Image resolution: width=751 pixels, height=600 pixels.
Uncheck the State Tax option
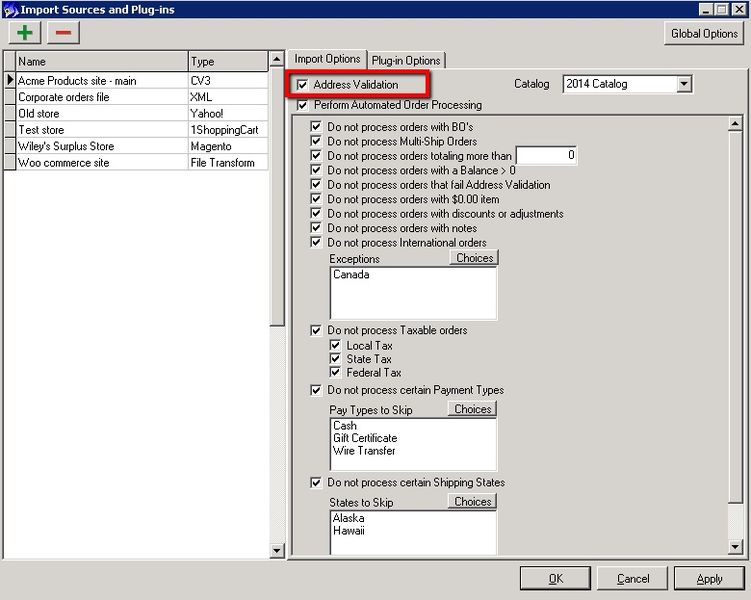(x=336, y=359)
